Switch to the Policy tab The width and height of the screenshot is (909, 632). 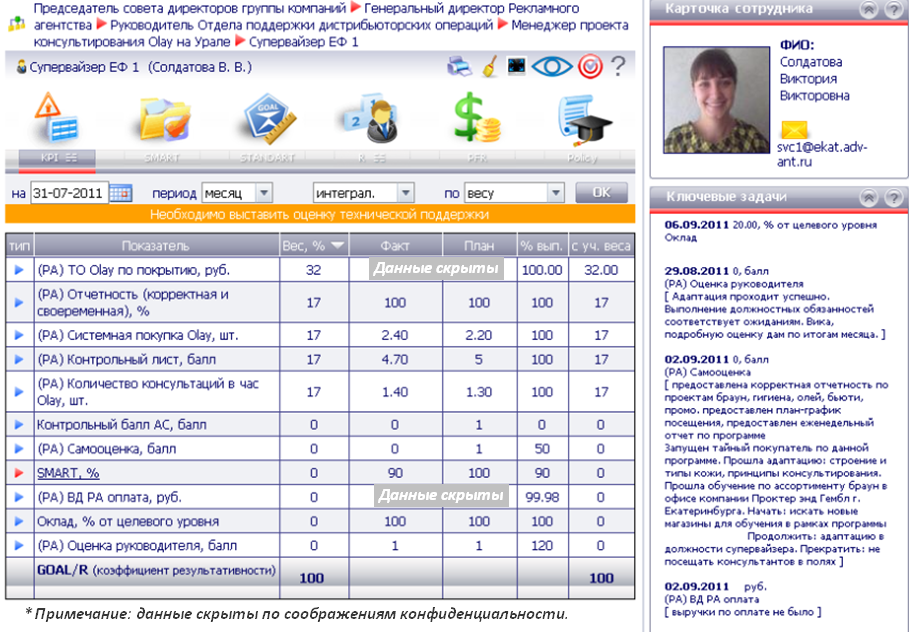click(x=581, y=158)
